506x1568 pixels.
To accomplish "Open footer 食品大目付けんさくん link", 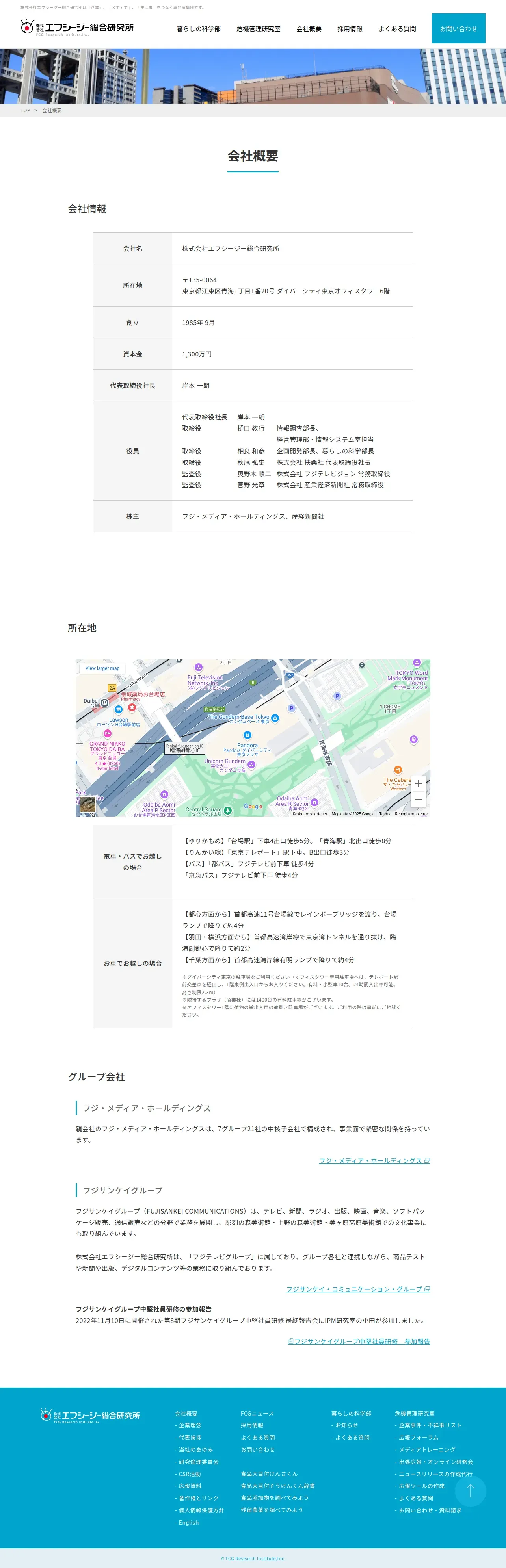I will (269, 1473).
